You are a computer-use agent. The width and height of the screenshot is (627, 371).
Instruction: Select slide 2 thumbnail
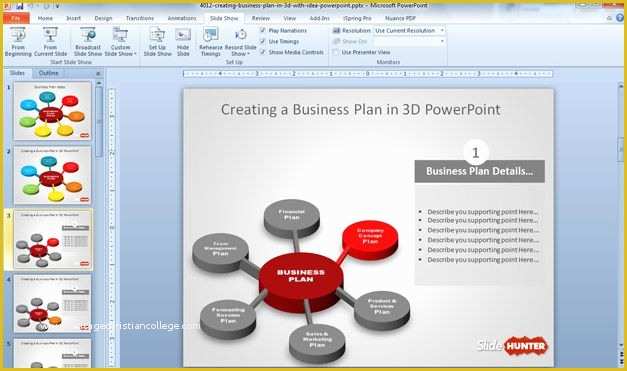coord(52,175)
